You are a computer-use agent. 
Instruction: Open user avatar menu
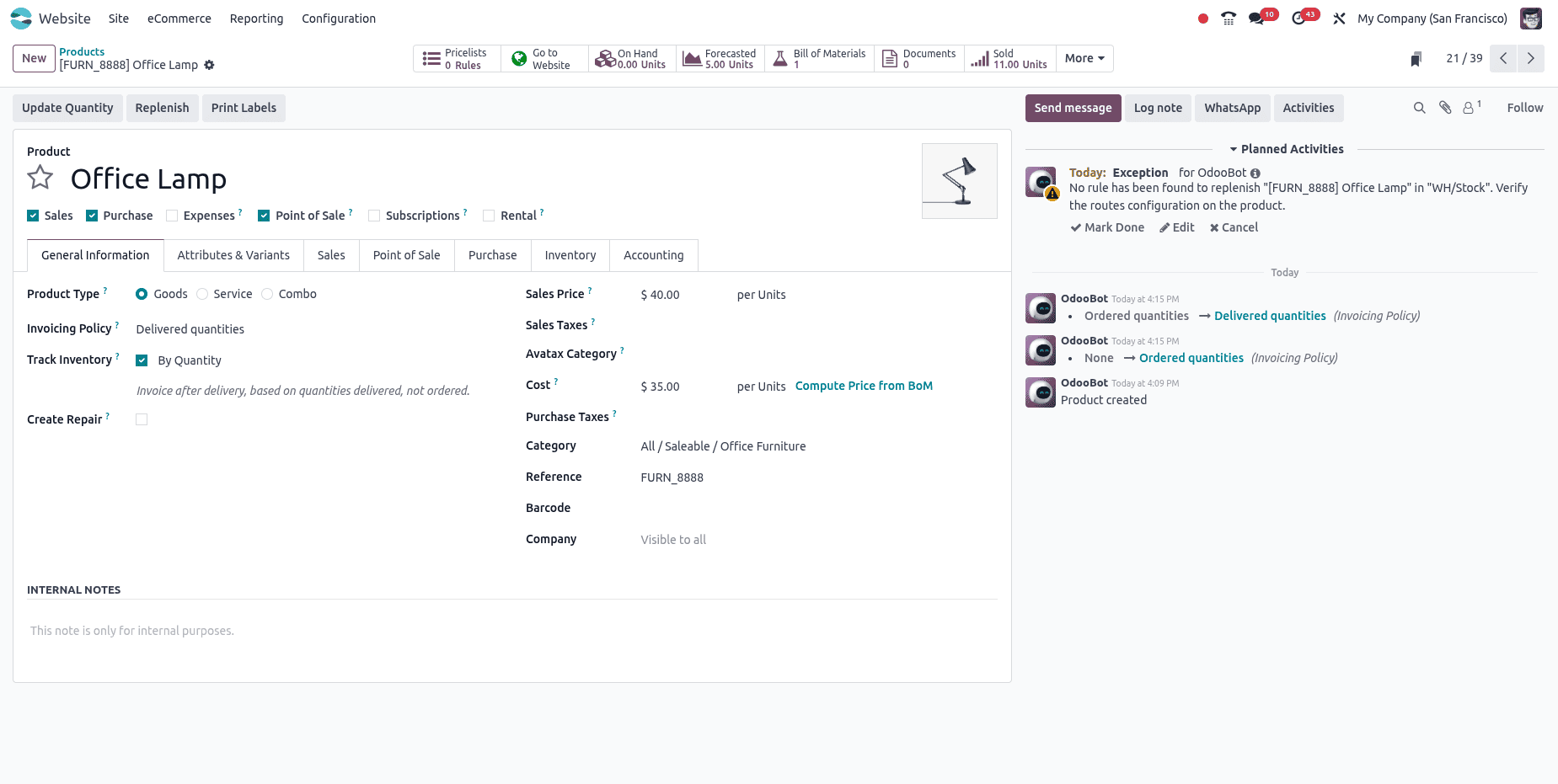point(1531,19)
